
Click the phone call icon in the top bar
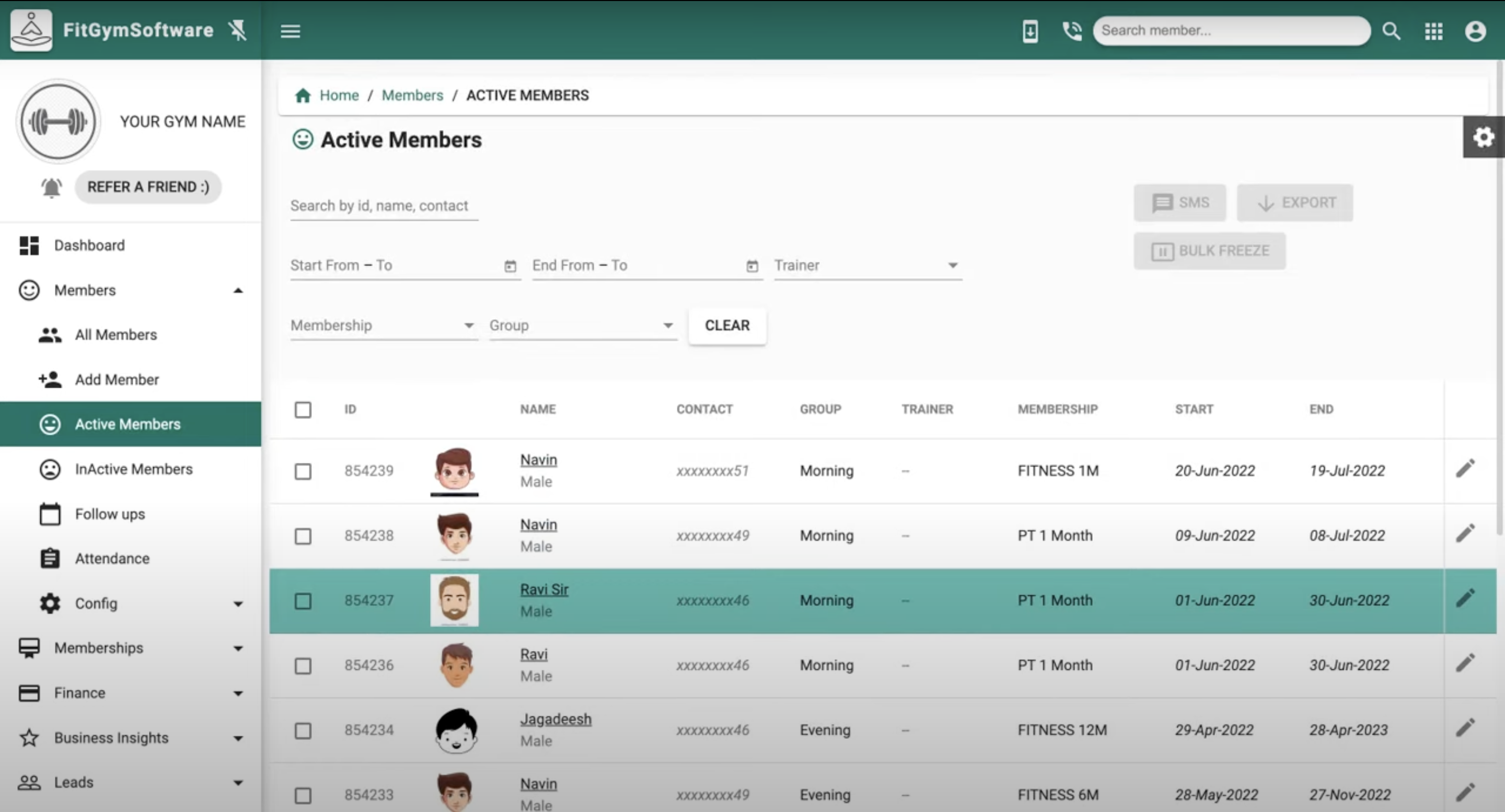(x=1072, y=31)
